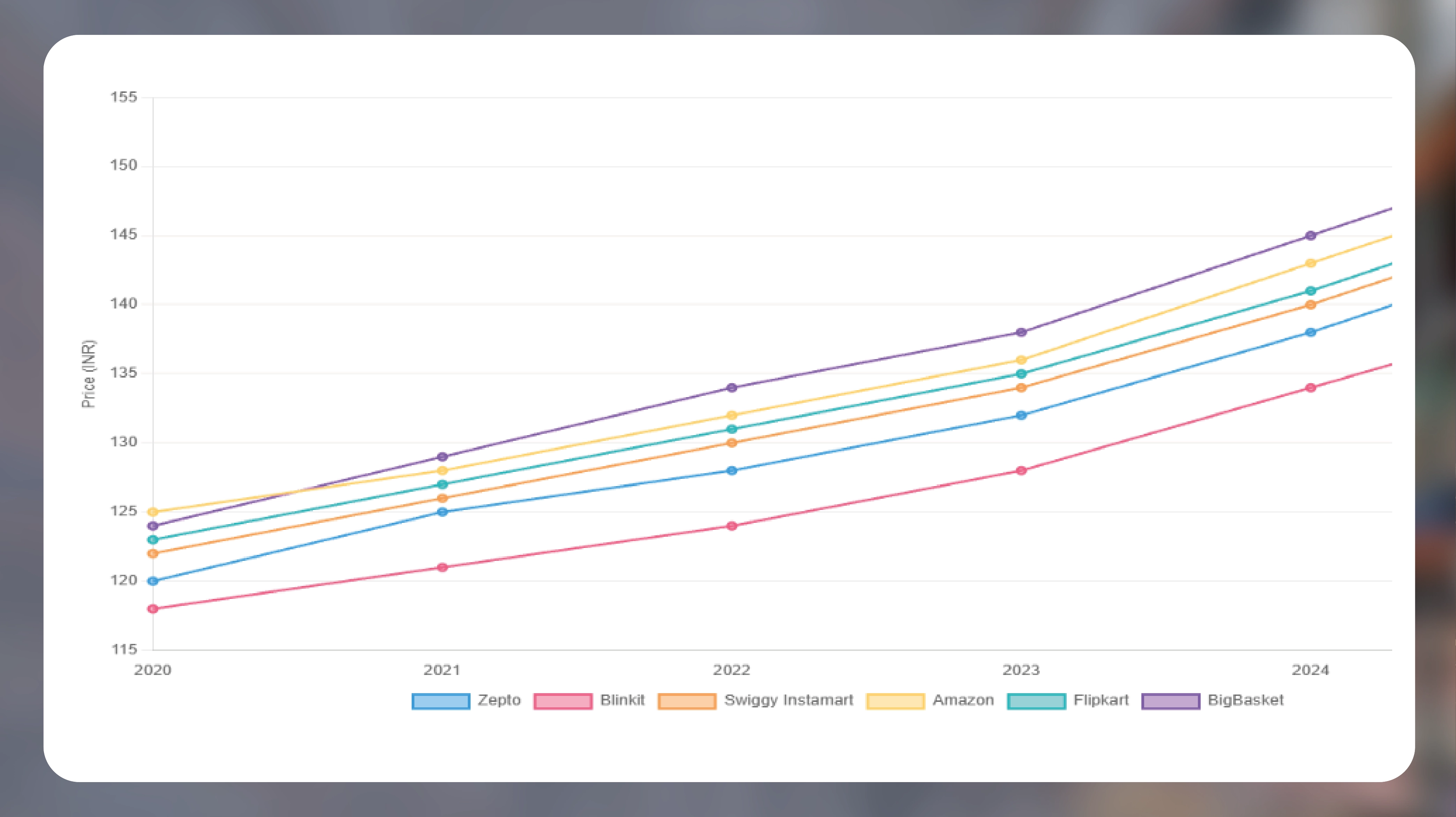The width and height of the screenshot is (1456, 817).
Task: Toggle the Blinkit legend color box
Action: (563, 701)
